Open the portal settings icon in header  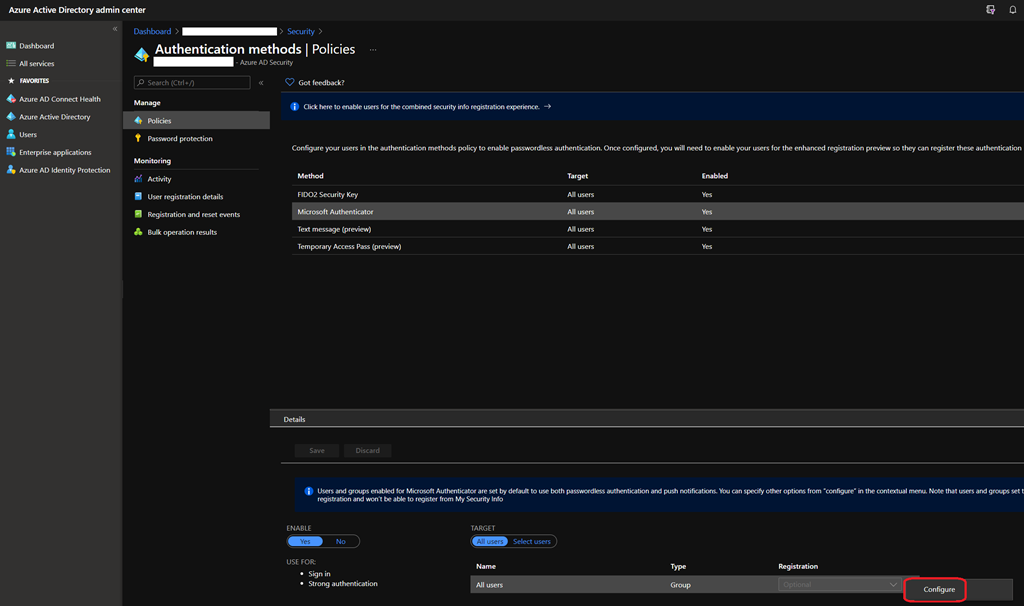click(x=990, y=10)
